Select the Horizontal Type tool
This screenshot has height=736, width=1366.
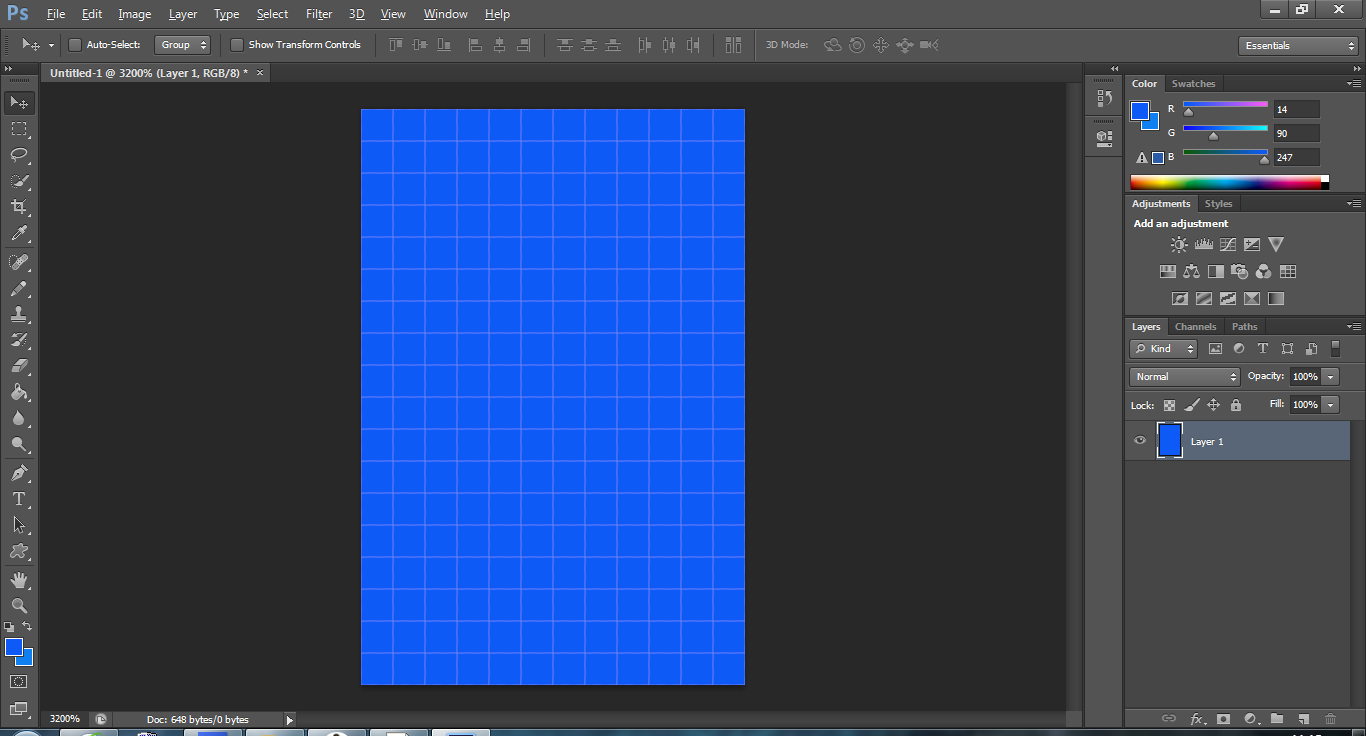18,499
